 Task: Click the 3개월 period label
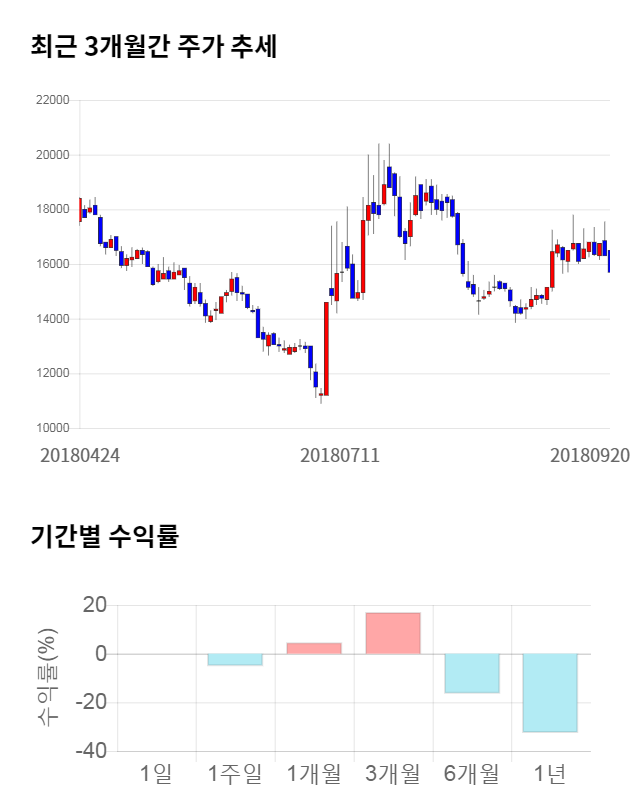[393, 773]
